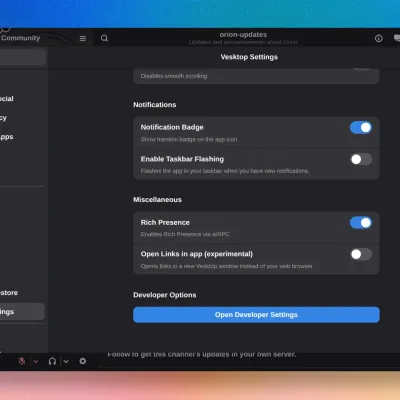400x400 pixels.
Task: Open the sidebar item ending in 'pps'
Action: [7, 137]
